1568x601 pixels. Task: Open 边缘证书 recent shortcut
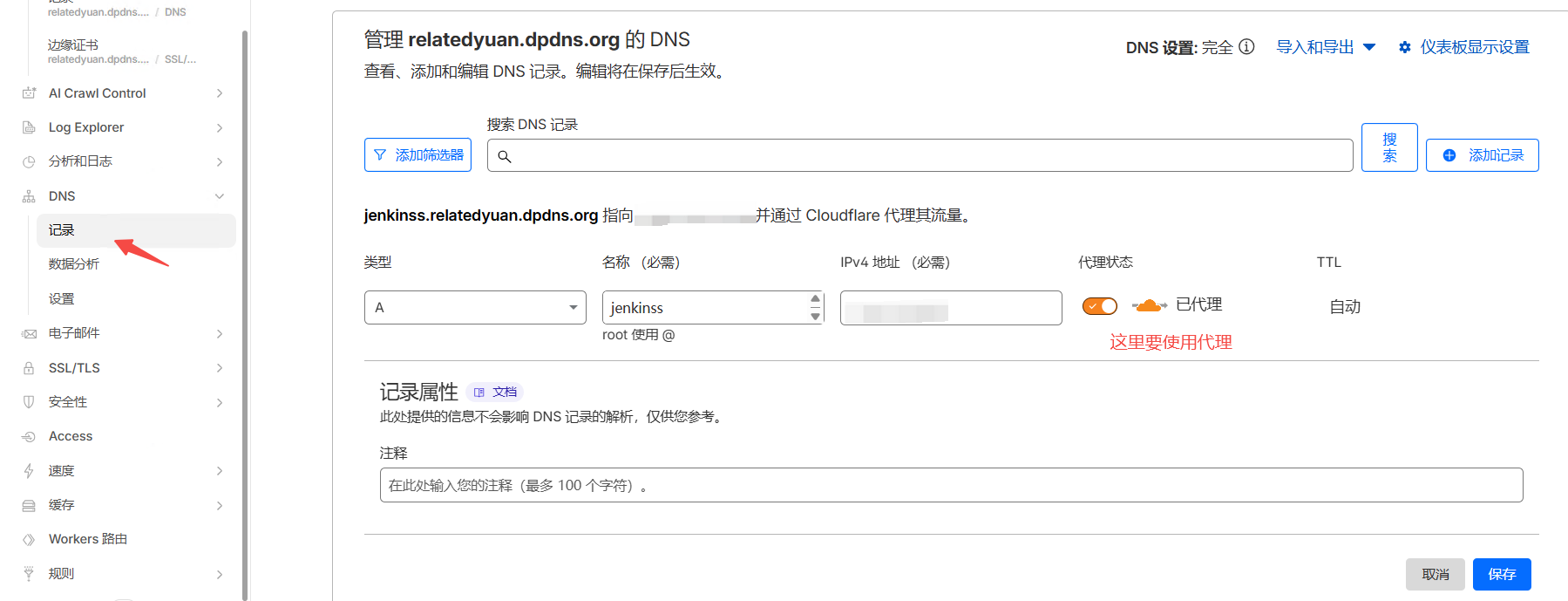(x=122, y=51)
